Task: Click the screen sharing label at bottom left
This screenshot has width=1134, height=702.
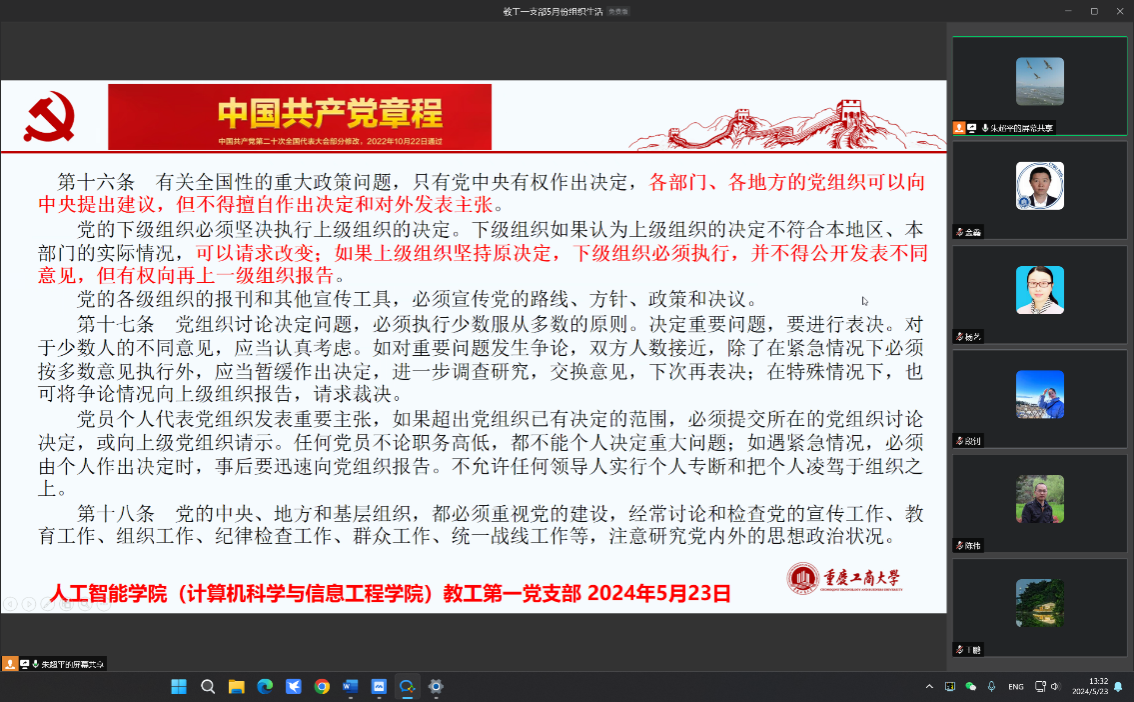Action: (x=70, y=664)
